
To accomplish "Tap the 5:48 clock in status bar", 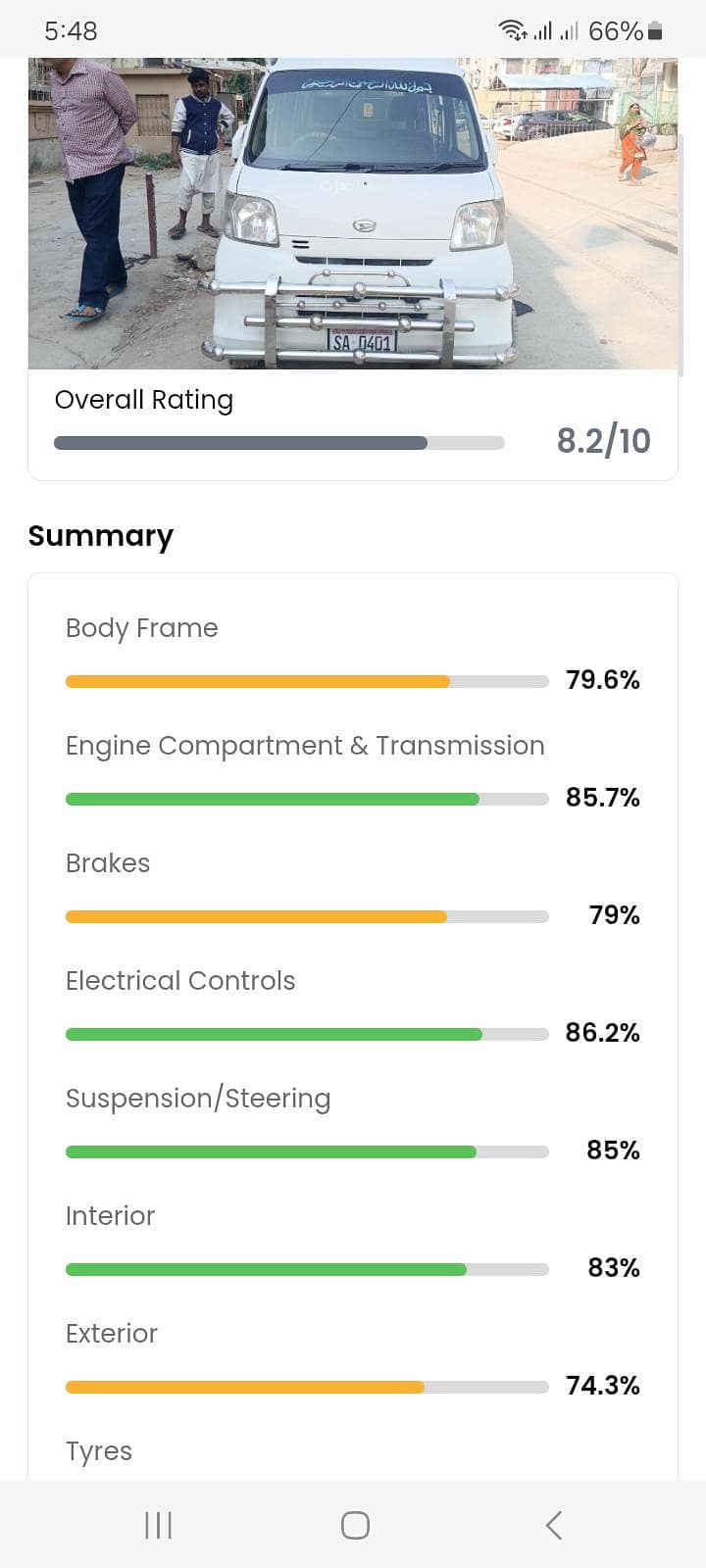I will coord(71,31).
